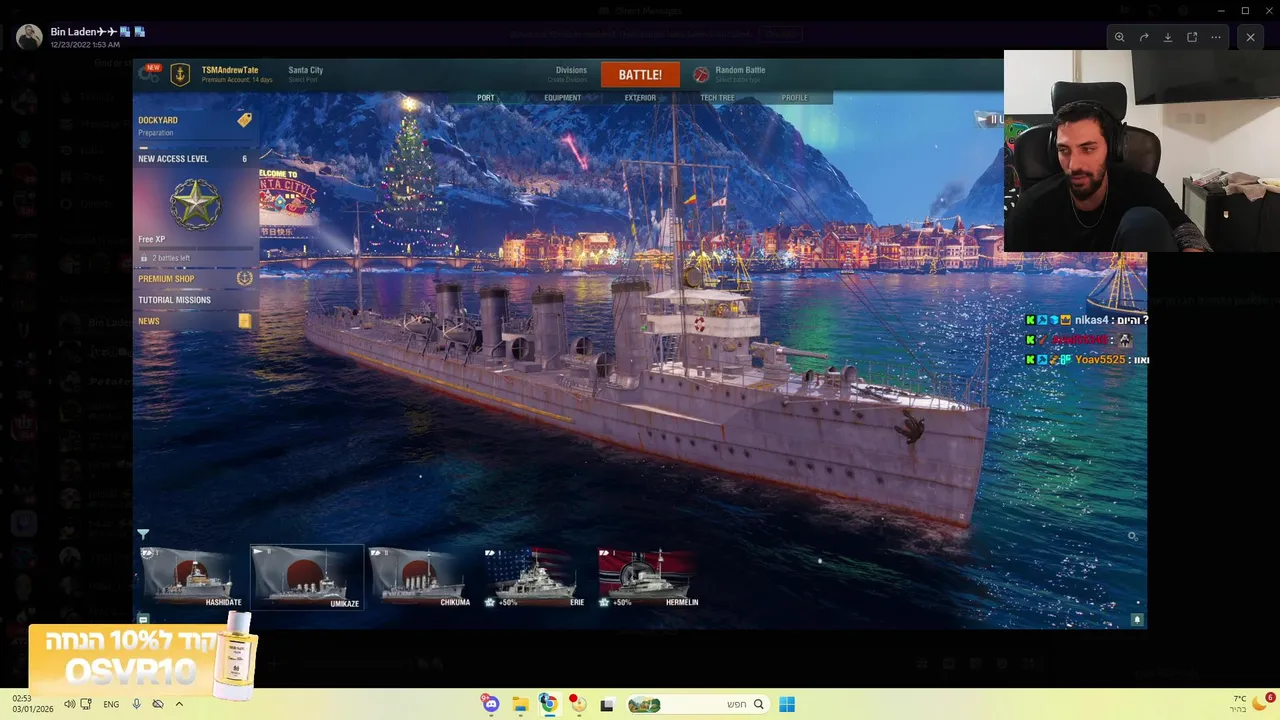
Task: Switch to the Profile tab
Action: click(x=795, y=98)
